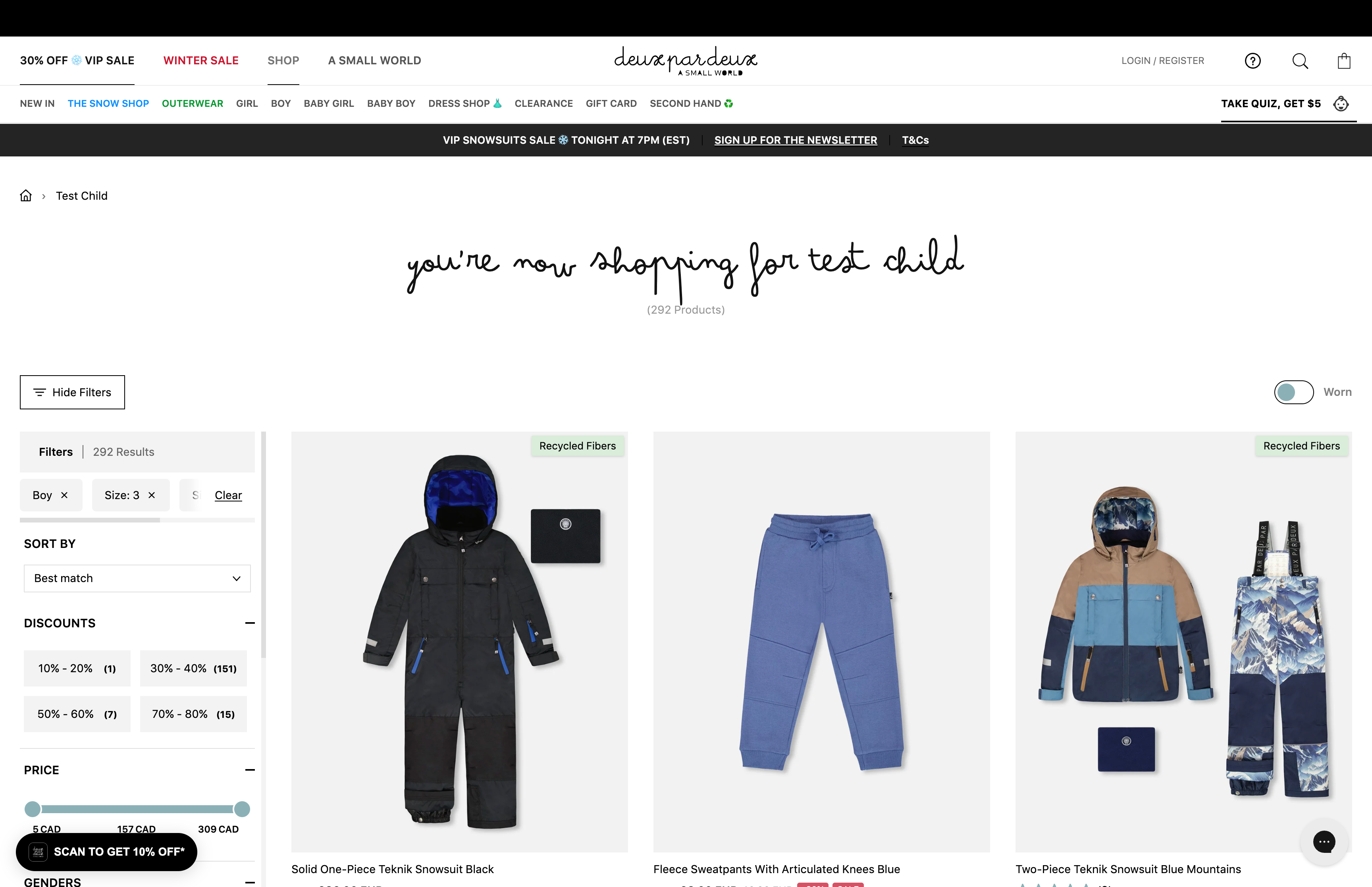Toggle the Worn view switch
The image size is (1372, 887).
coord(1293,392)
